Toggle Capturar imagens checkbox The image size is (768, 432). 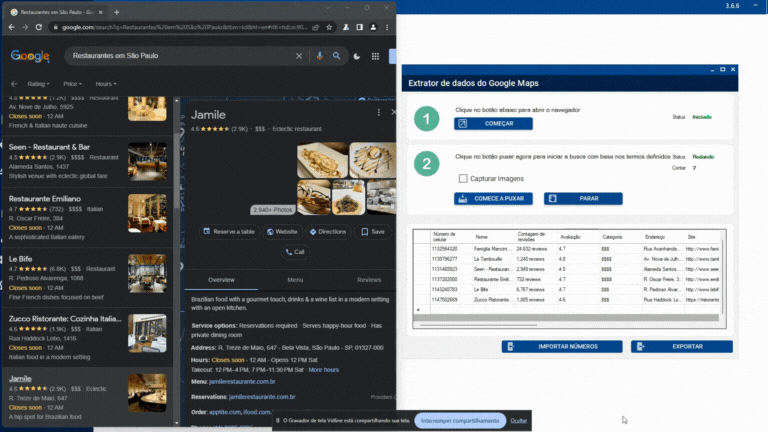pos(463,178)
